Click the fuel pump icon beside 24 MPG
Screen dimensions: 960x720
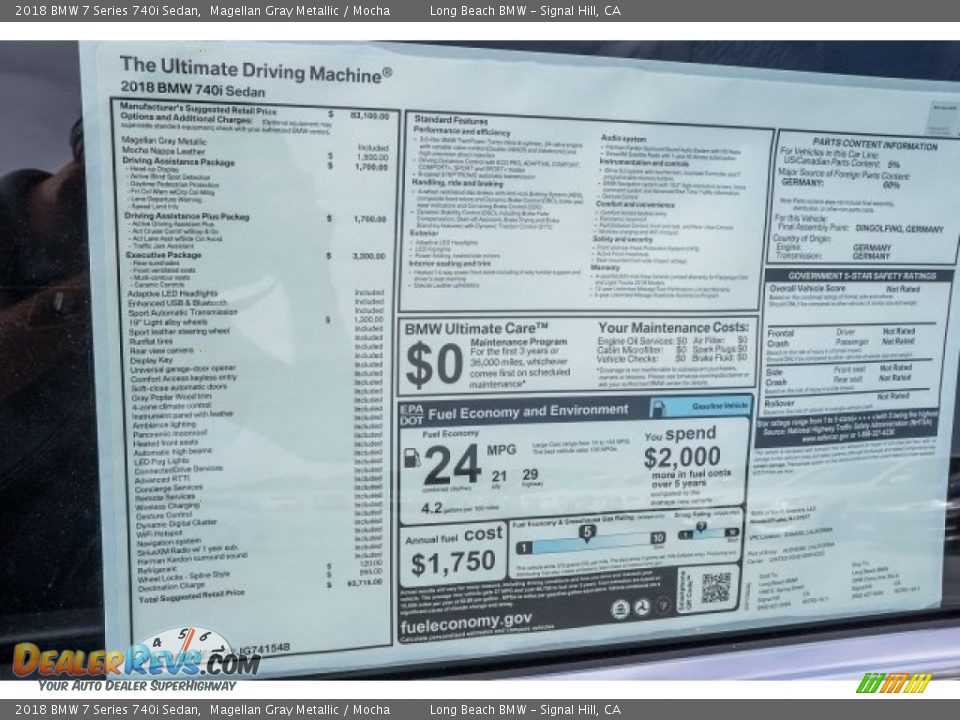click(x=411, y=458)
